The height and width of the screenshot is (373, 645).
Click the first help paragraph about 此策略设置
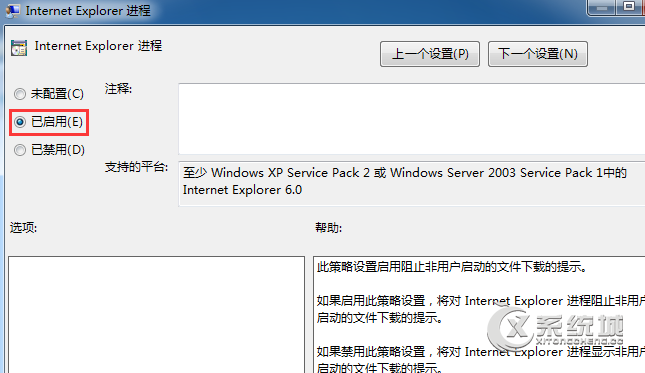pos(452,267)
